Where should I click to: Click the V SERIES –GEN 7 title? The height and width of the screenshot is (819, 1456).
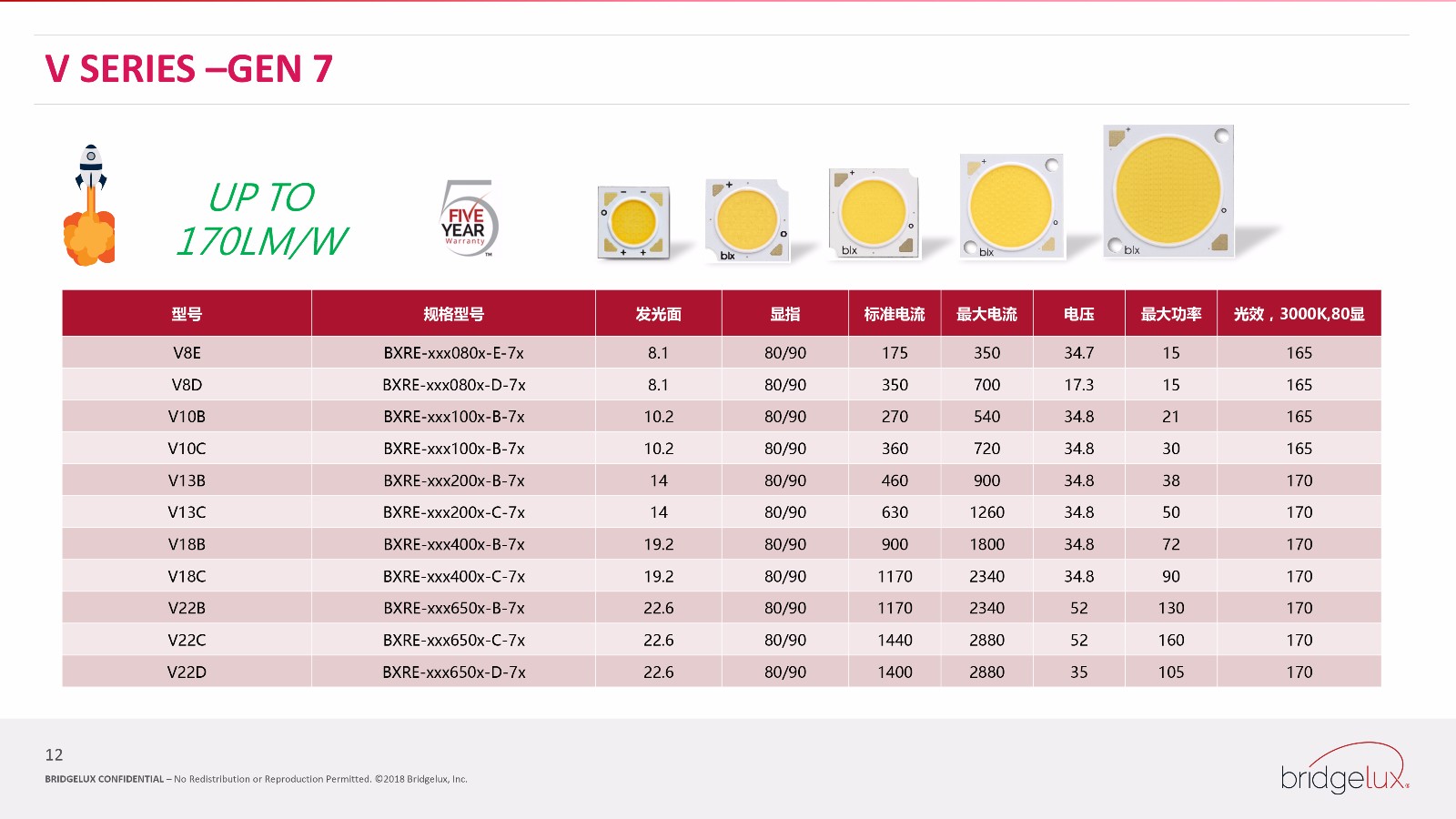tap(189, 69)
